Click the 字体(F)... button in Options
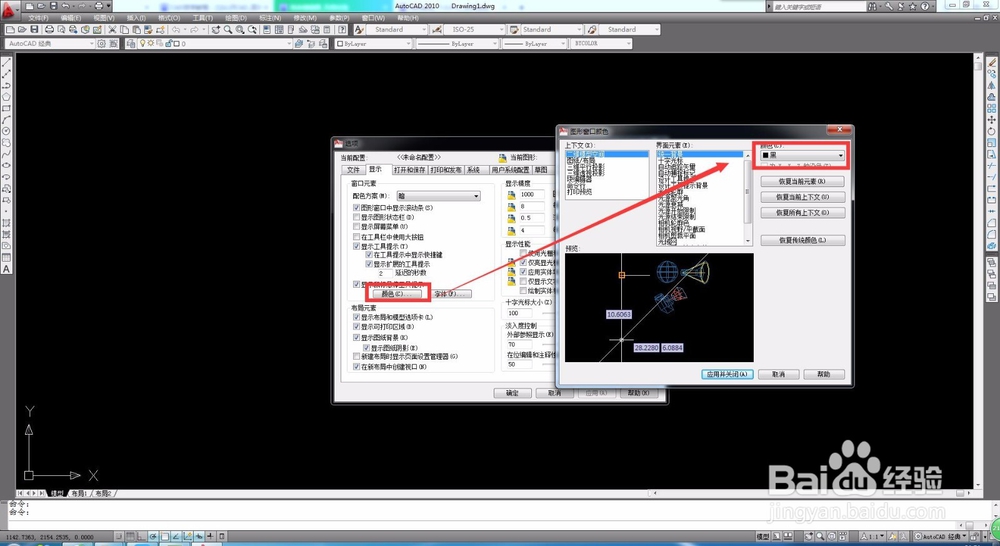This screenshot has height=546, width=1000. point(451,294)
